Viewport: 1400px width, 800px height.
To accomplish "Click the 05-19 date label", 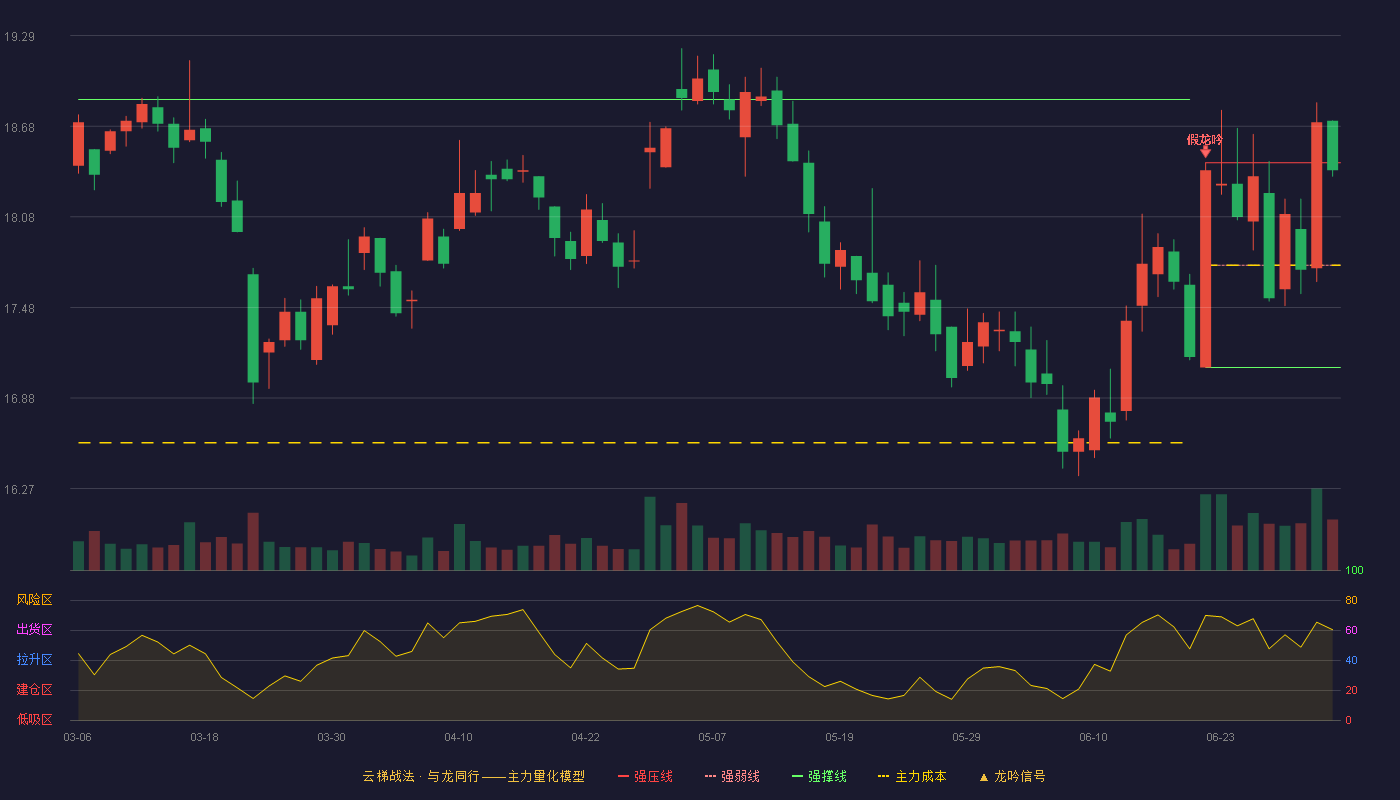I will point(839,737).
